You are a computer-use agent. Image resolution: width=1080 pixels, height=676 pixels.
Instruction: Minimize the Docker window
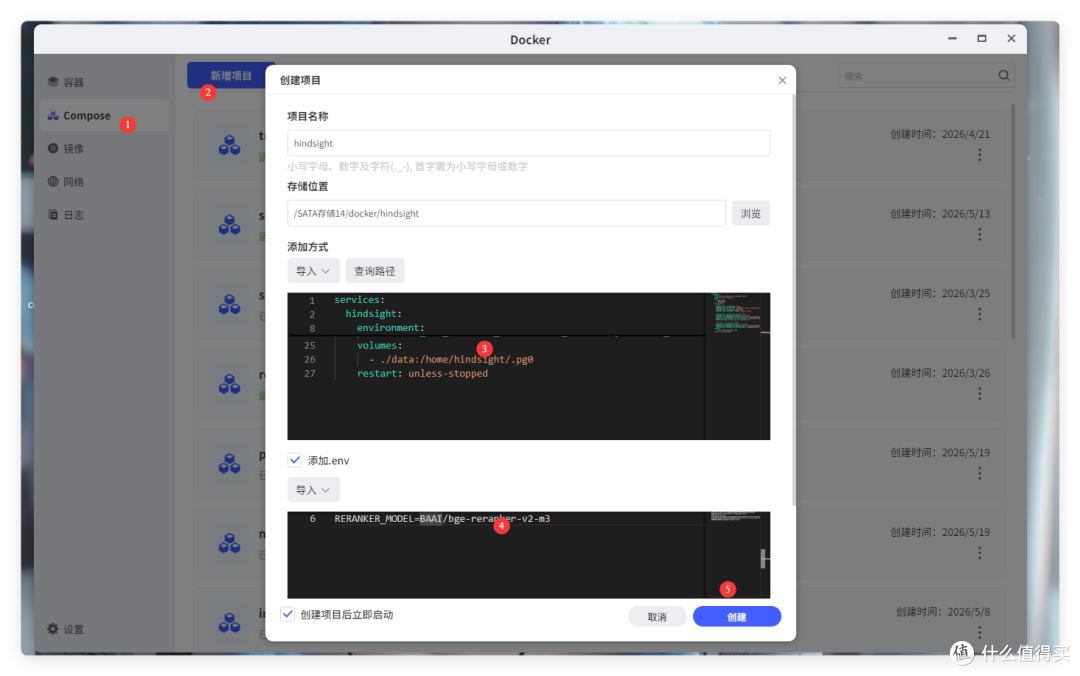(952, 39)
